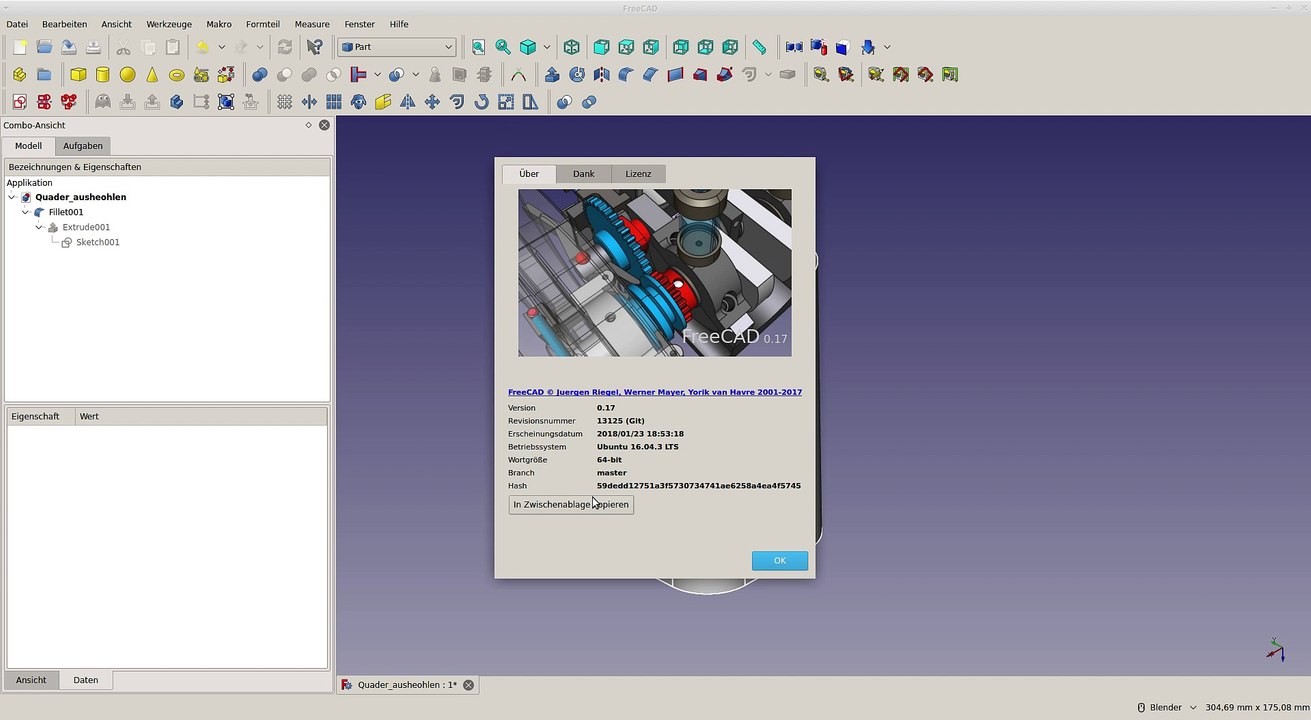Screen dimensions: 1311x720
Task: Create a new document
Action: tap(20, 47)
